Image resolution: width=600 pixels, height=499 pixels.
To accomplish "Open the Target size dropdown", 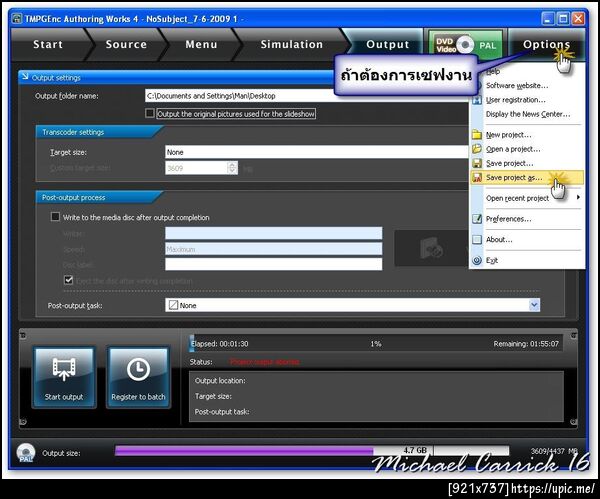I will [x=317, y=152].
